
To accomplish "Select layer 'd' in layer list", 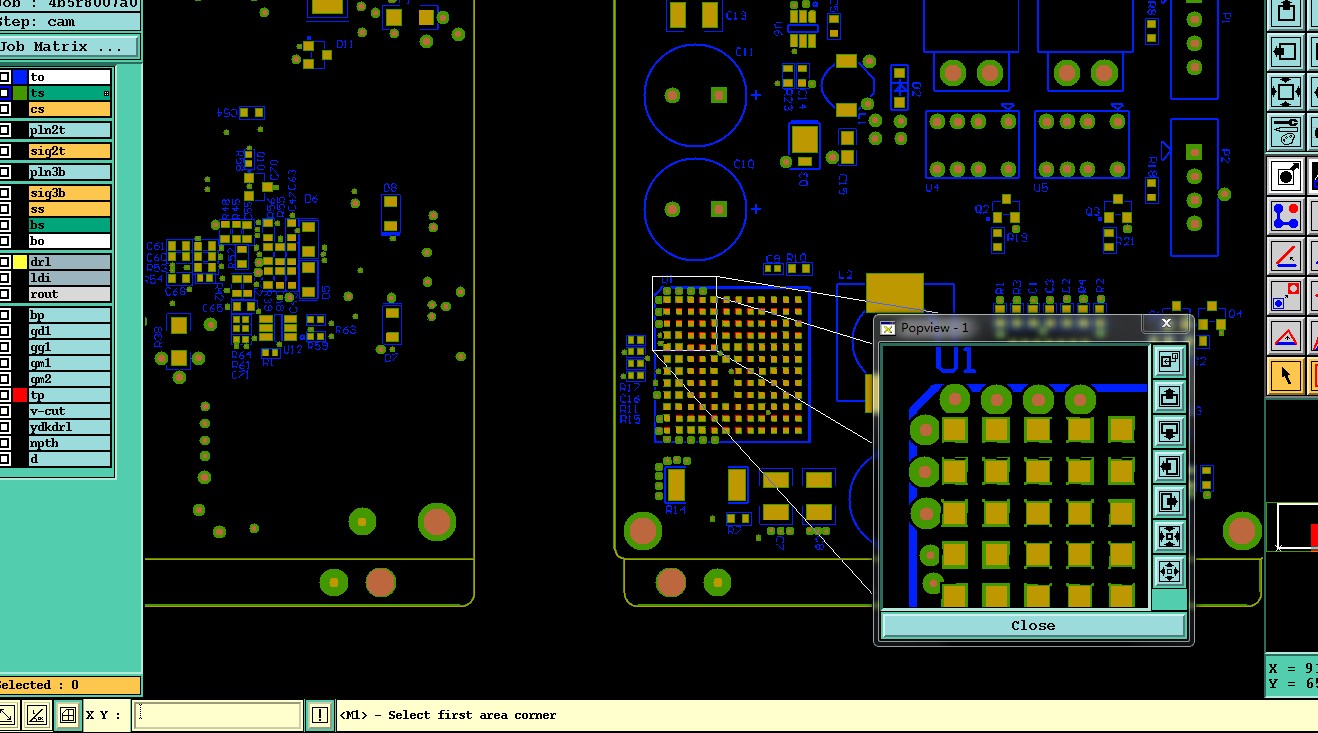I will click(69, 459).
